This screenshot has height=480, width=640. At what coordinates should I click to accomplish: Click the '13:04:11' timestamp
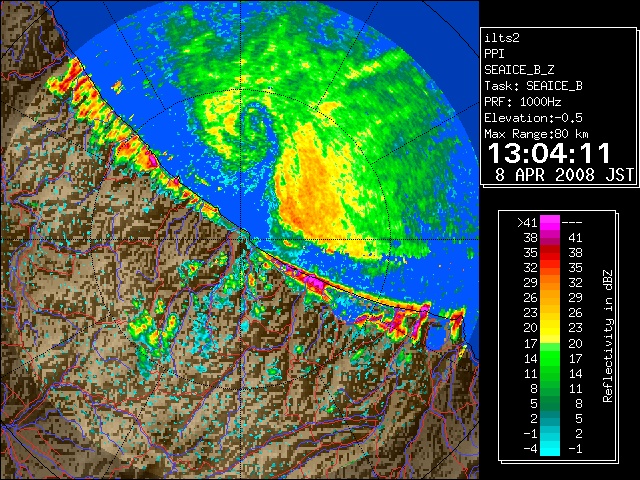point(549,153)
